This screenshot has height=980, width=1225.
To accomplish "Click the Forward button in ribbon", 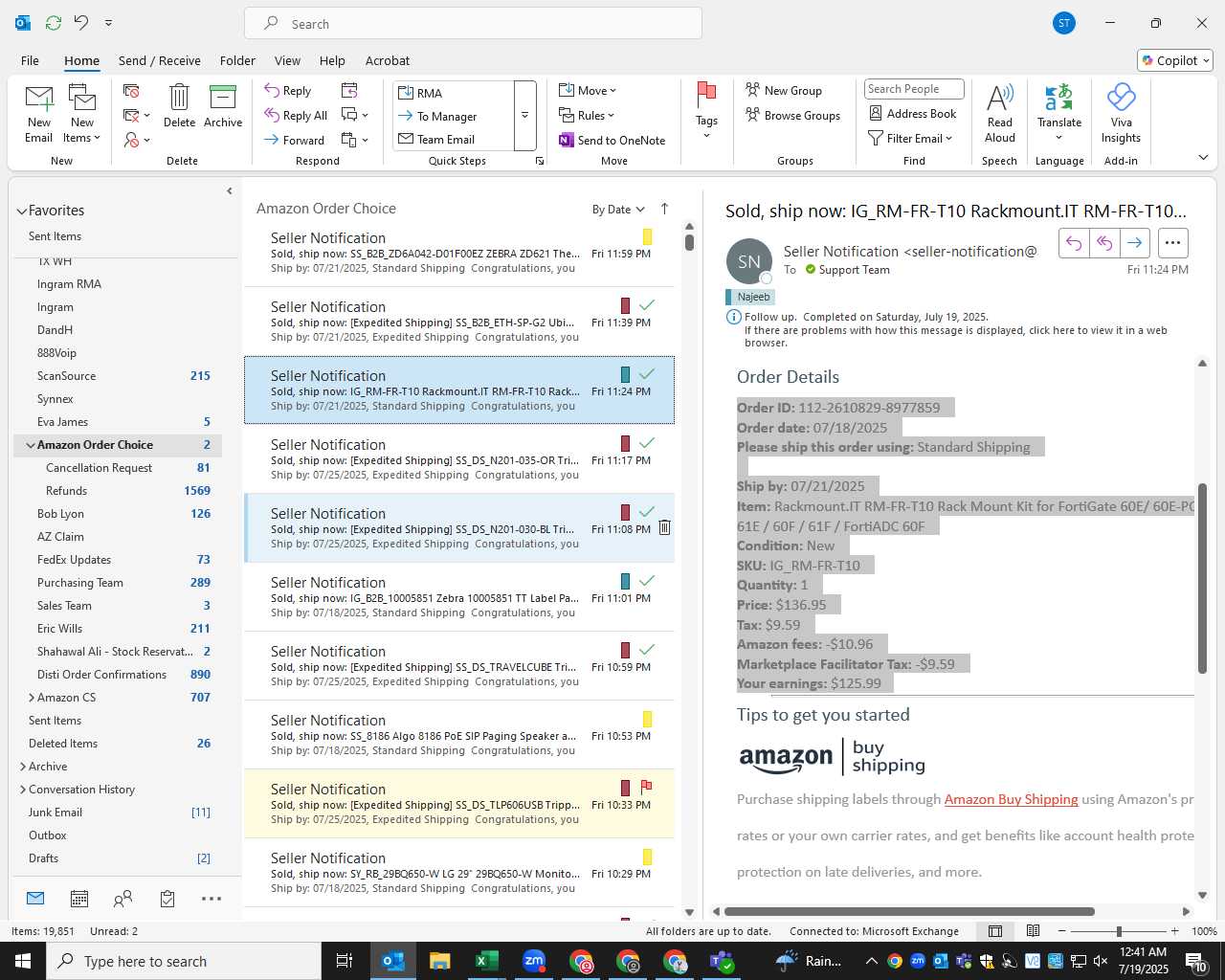I will (x=295, y=140).
